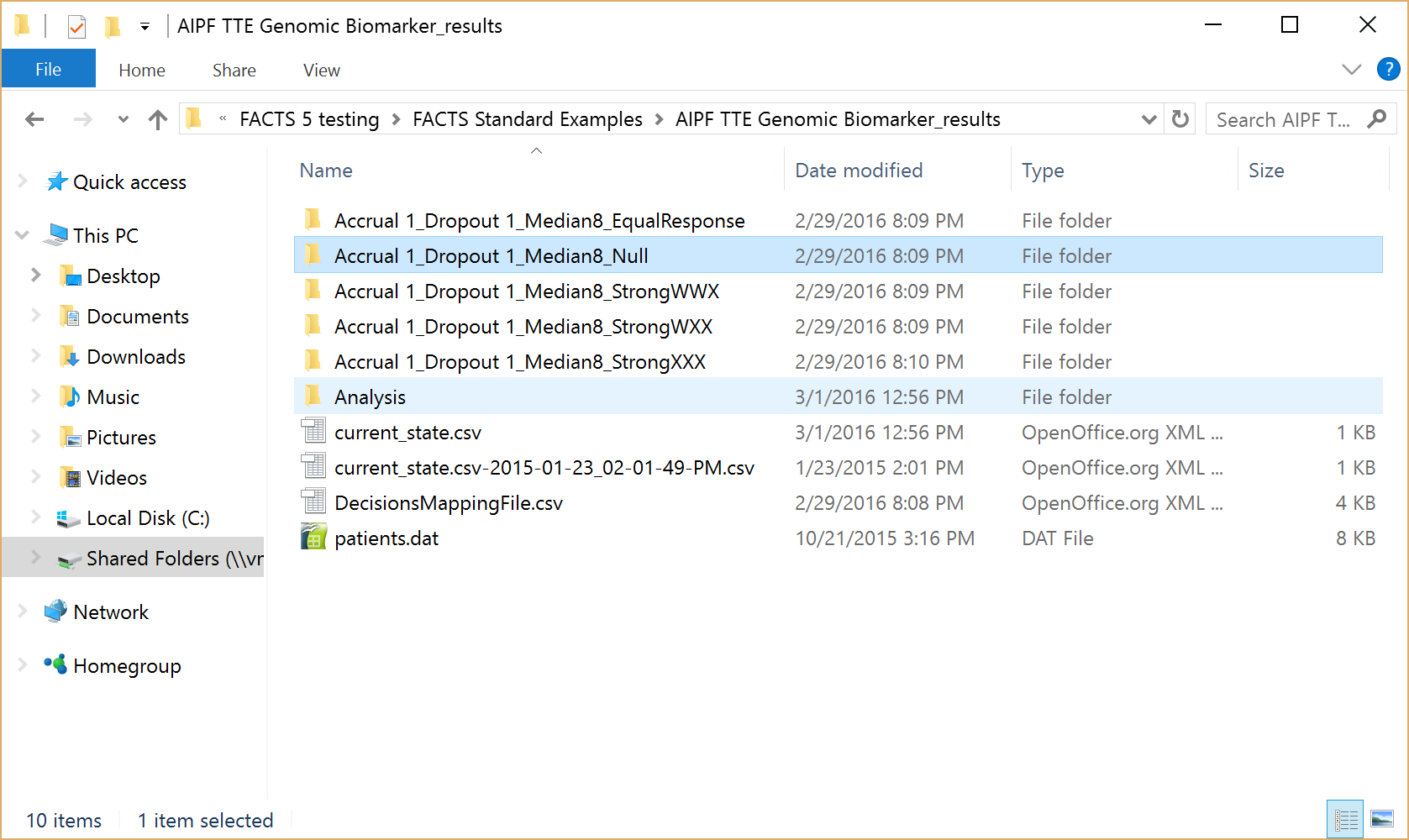Open the address bar history dropdown

coord(1149,119)
